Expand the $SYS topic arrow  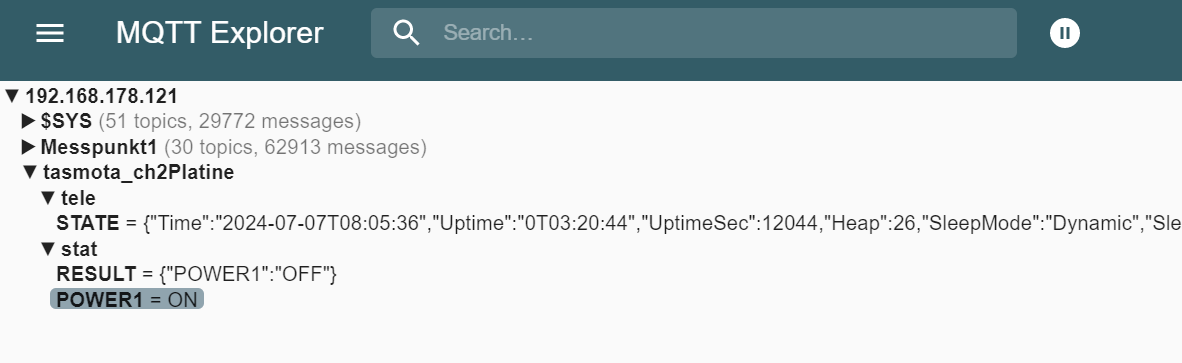click(29, 121)
